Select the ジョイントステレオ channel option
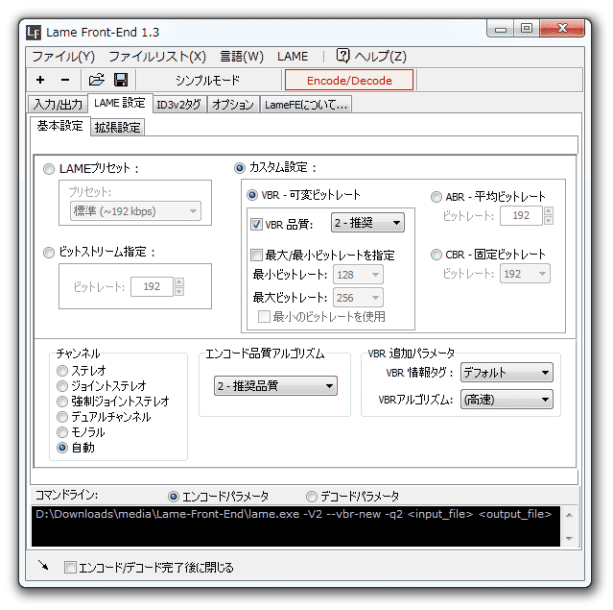Screen dimensions: 613x610 click(62, 386)
